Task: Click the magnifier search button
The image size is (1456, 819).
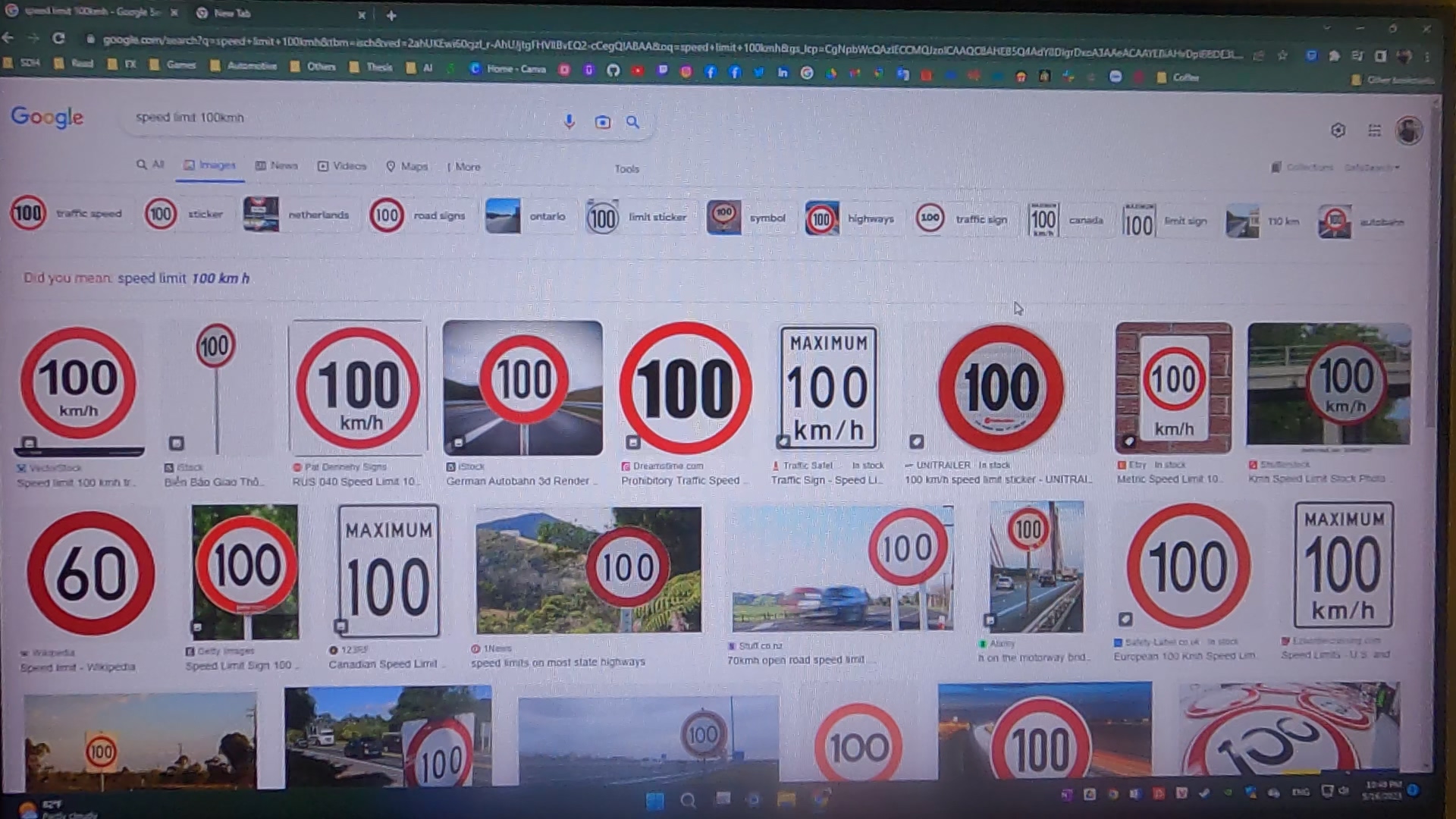Action: (x=632, y=122)
